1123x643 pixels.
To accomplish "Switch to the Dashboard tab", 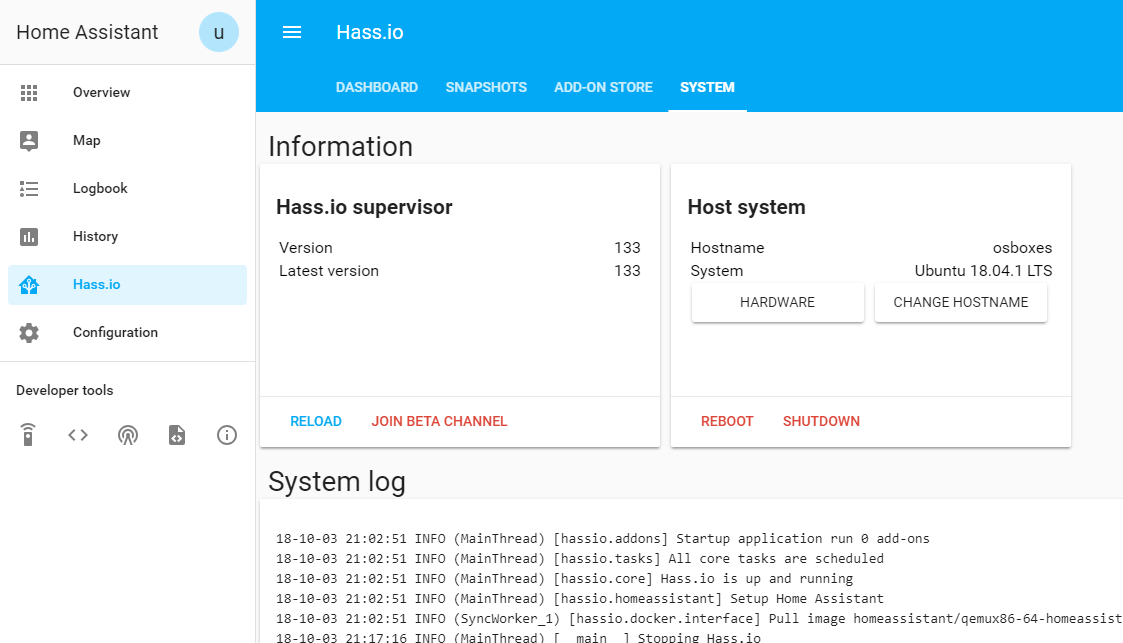I will pyautogui.click(x=377, y=88).
